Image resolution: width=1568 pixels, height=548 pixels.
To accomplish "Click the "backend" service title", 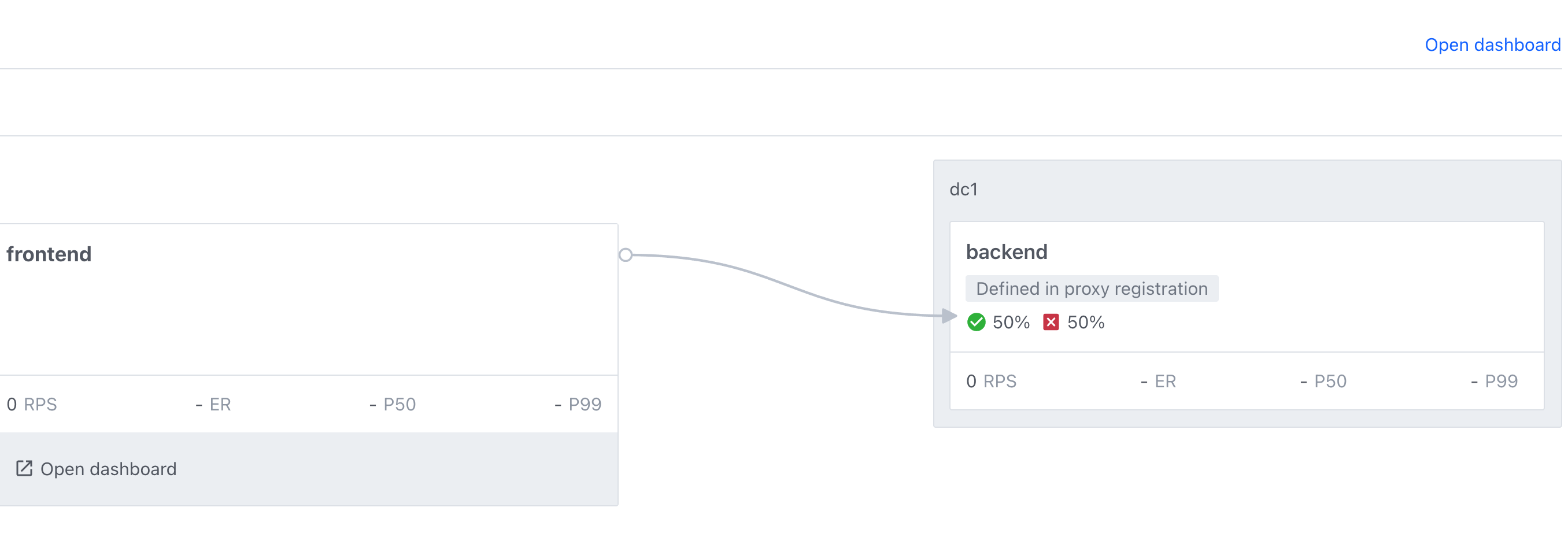I will 1007,251.
